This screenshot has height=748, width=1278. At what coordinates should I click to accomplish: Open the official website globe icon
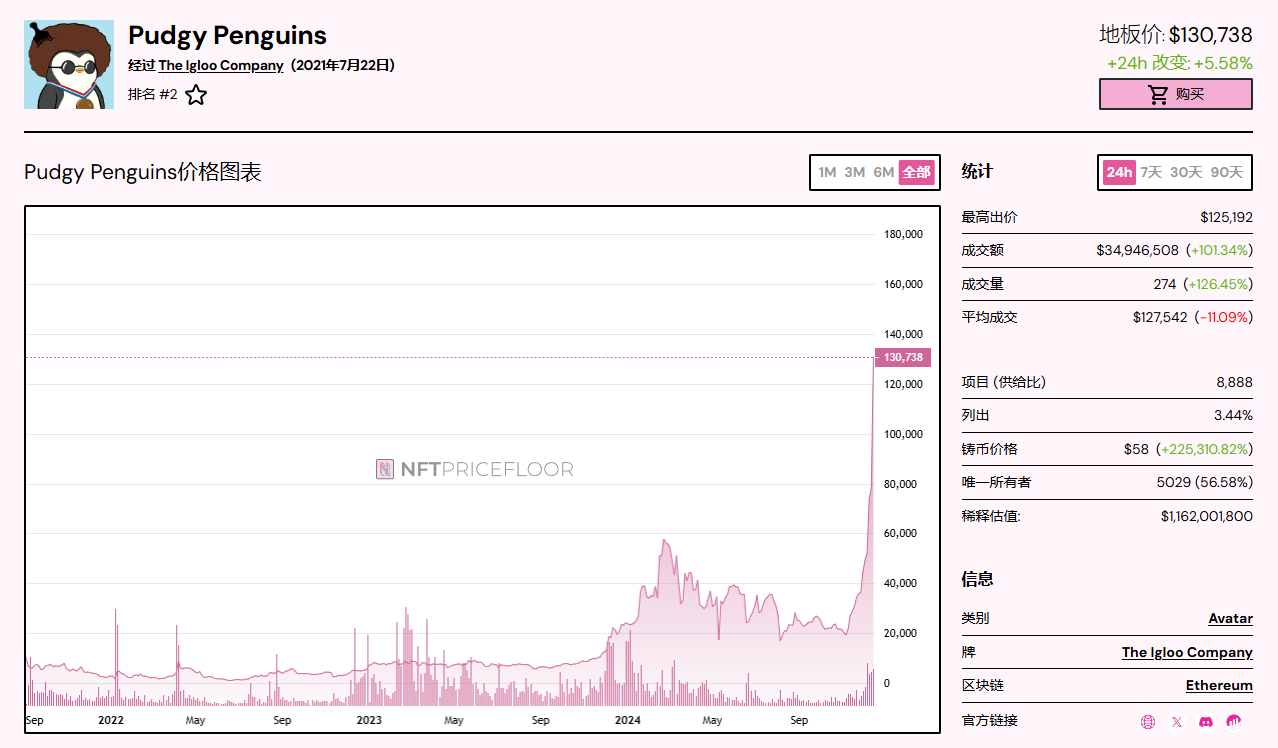tap(1148, 721)
